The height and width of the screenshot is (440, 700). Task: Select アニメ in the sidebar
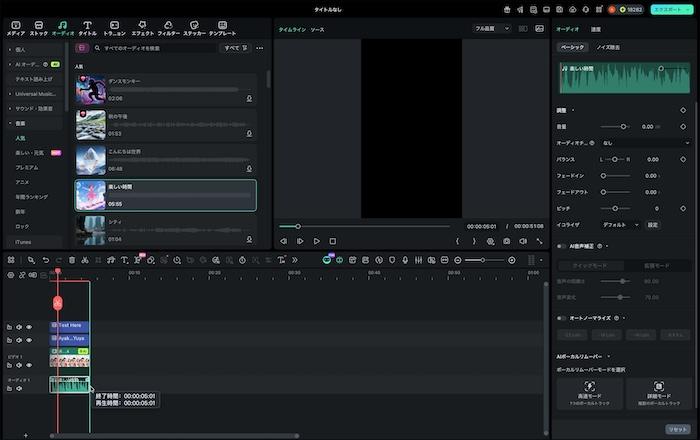pos(22,182)
